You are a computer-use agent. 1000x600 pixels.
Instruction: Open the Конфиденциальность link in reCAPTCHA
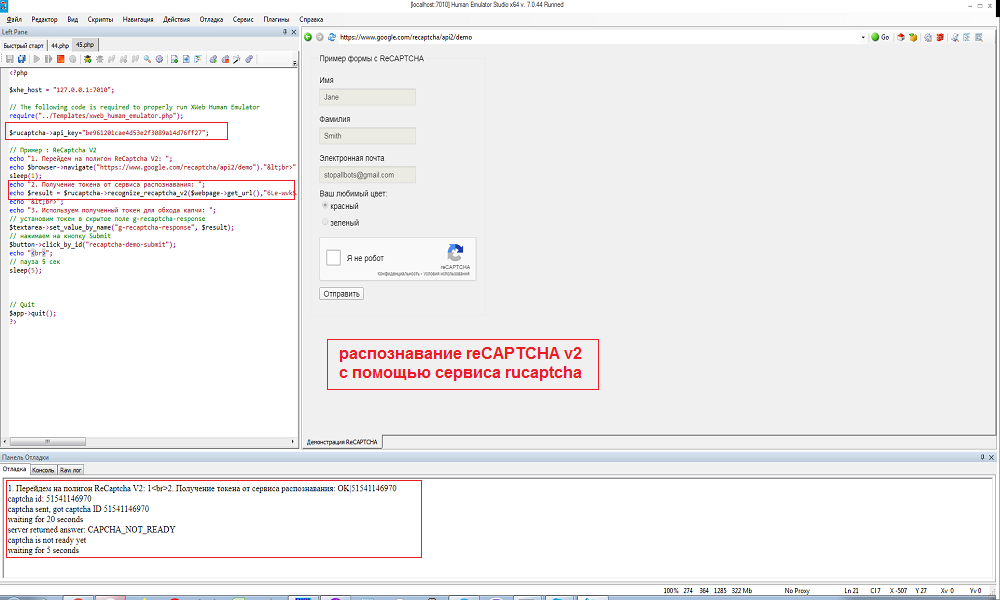pyautogui.click(x=399, y=274)
